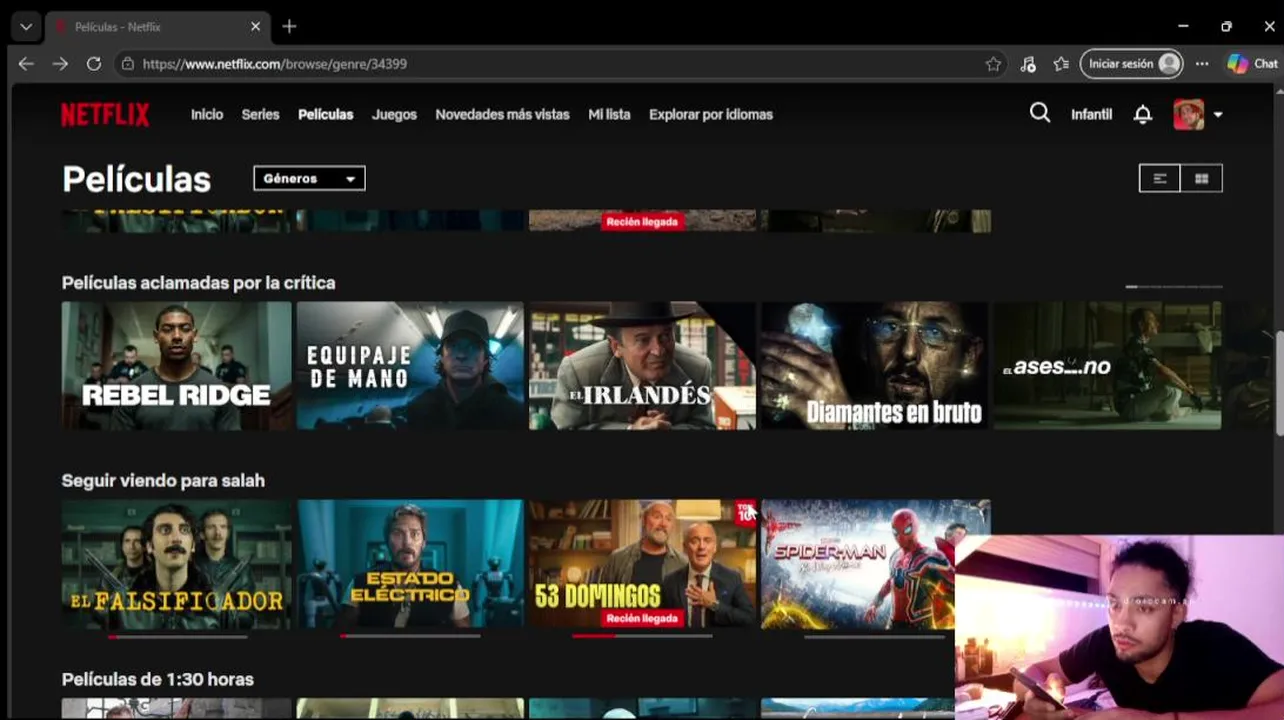Click the Netflix logo
The height and width of the screenshot is (720, 1284).
pos(105,115)
